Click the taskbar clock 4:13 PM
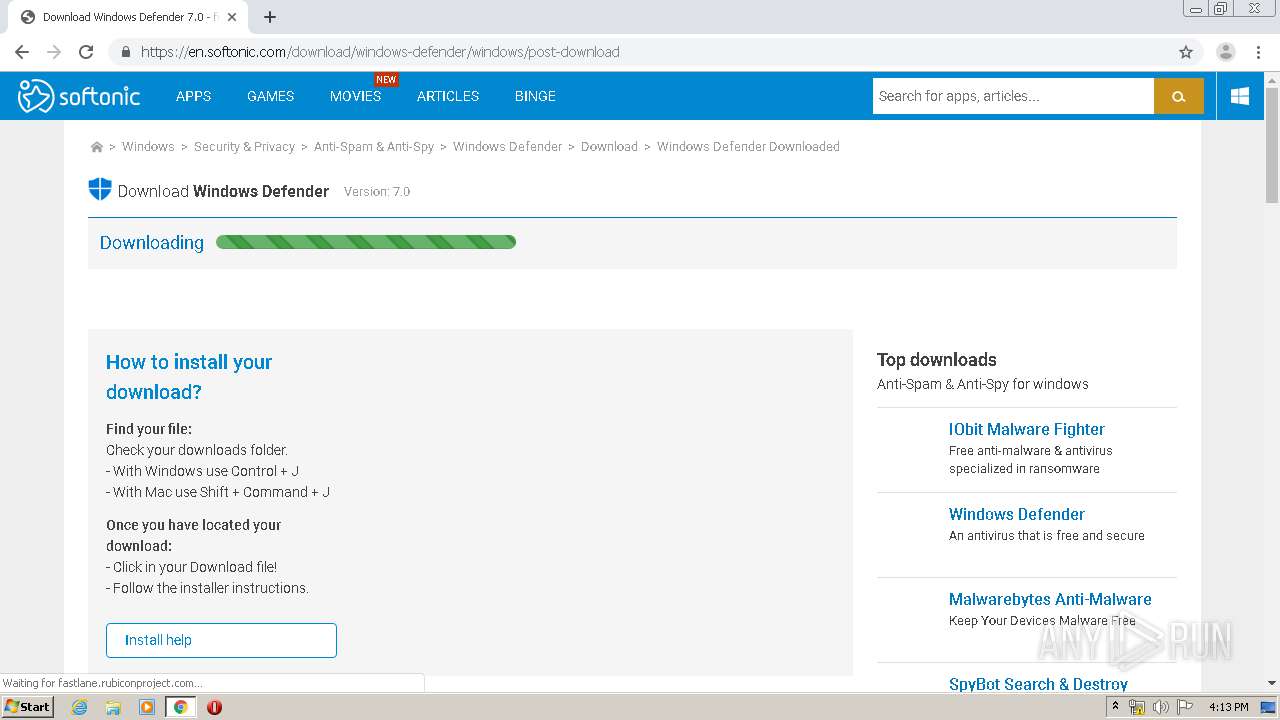The image size is (1280, 720). tap(1228, 707)
